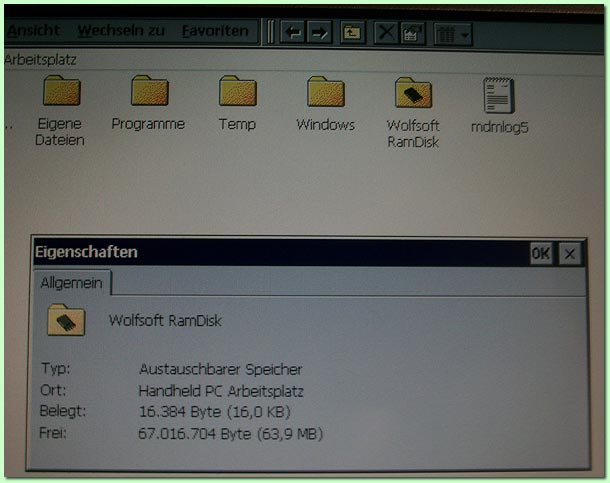Select the mdmlog5 text file
The image size is (610, 483).
point(500,106)
